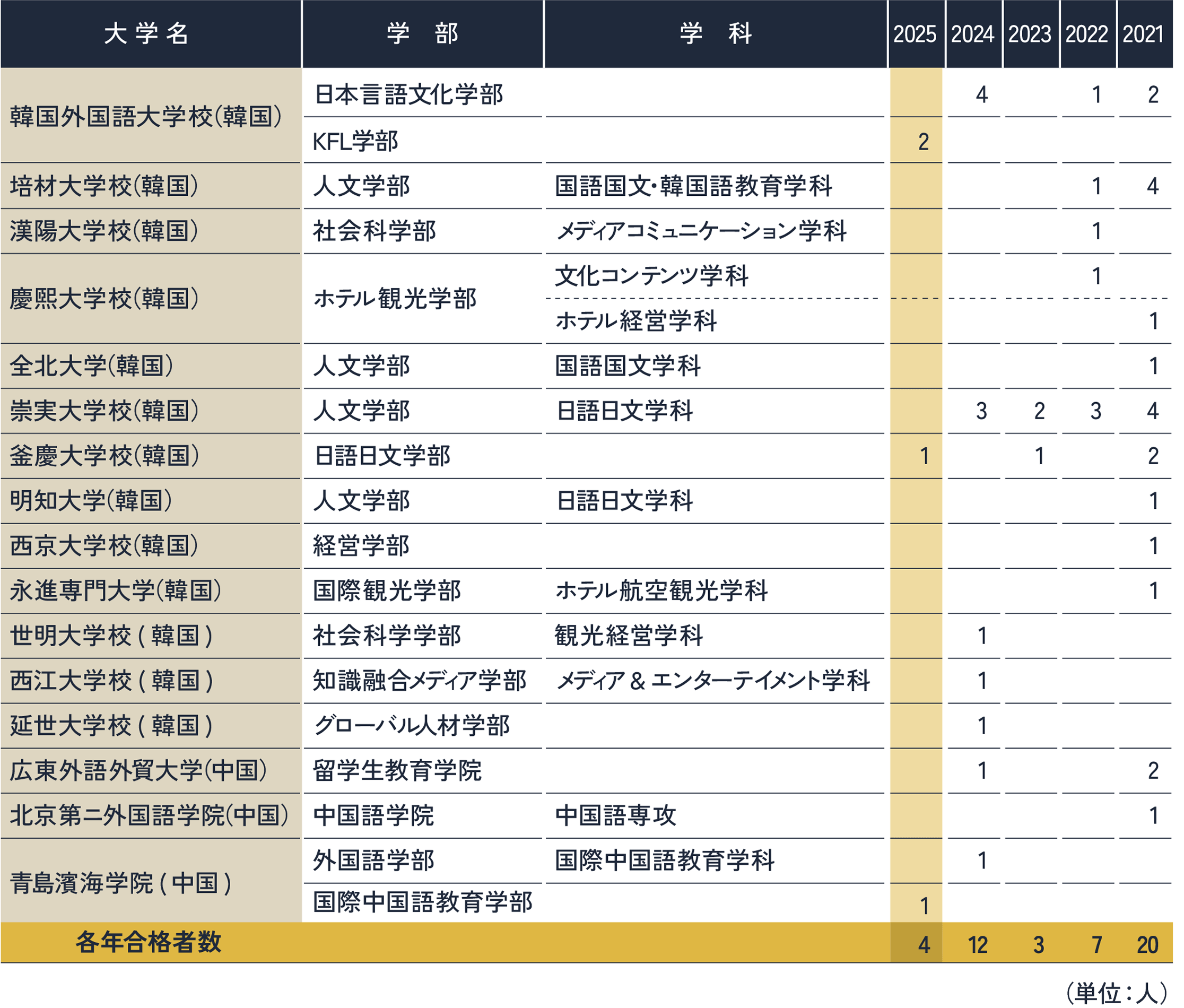Click the 留学生教育学院 cell
Image resolution: width=1184 pixels, height=1008 pixels.
[x=397, y=771]
